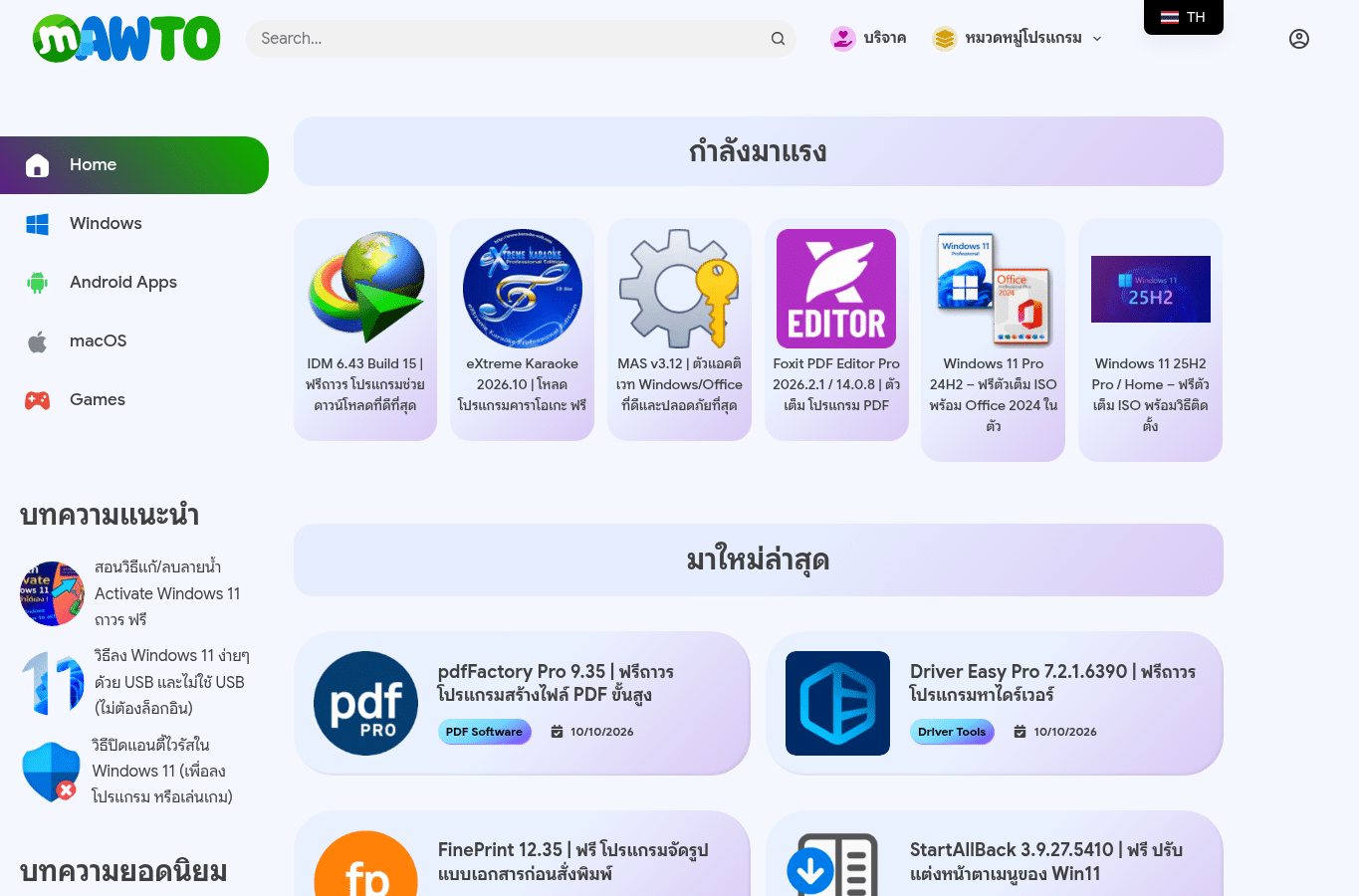Go to macOS section in sidebar
Viewport: 1359px width, 896px height.
(x=134, y=341)
